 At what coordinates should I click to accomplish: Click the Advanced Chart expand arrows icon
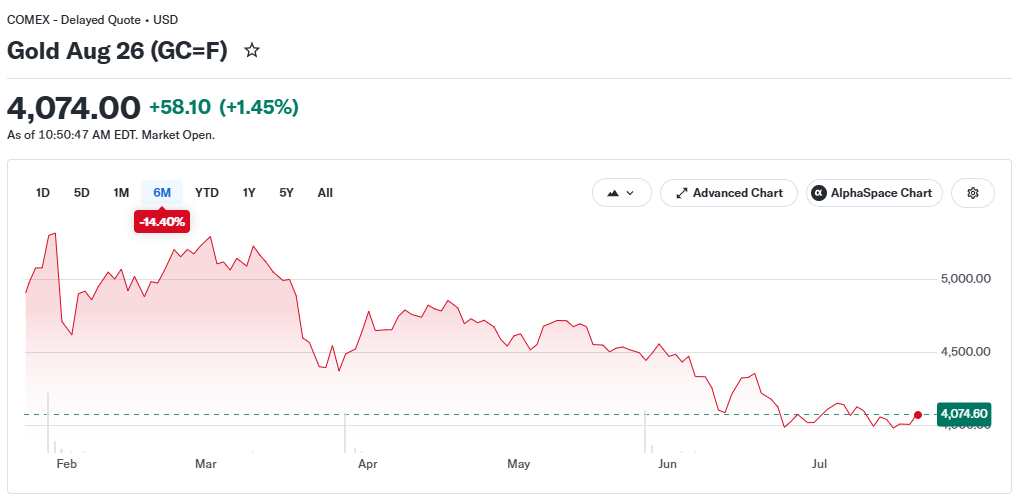682,193
